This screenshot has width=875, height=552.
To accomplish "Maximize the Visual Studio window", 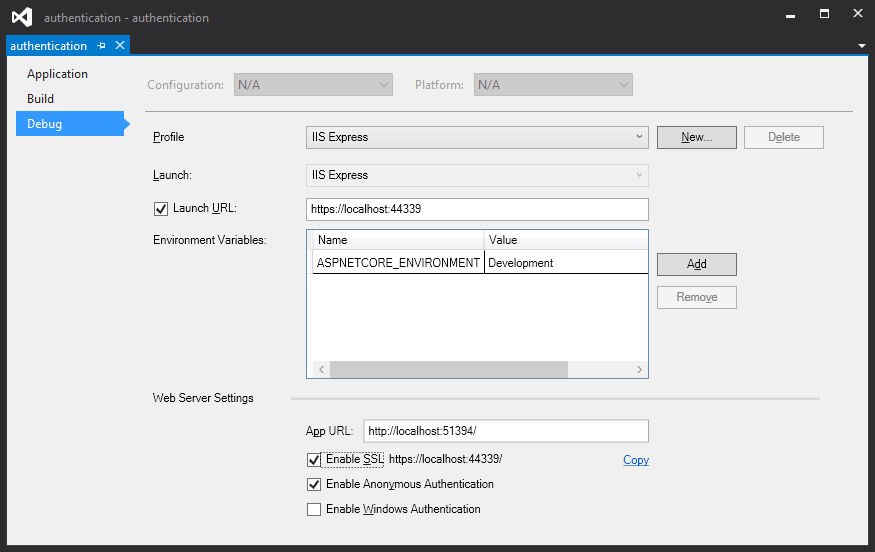I will [825, 14].
